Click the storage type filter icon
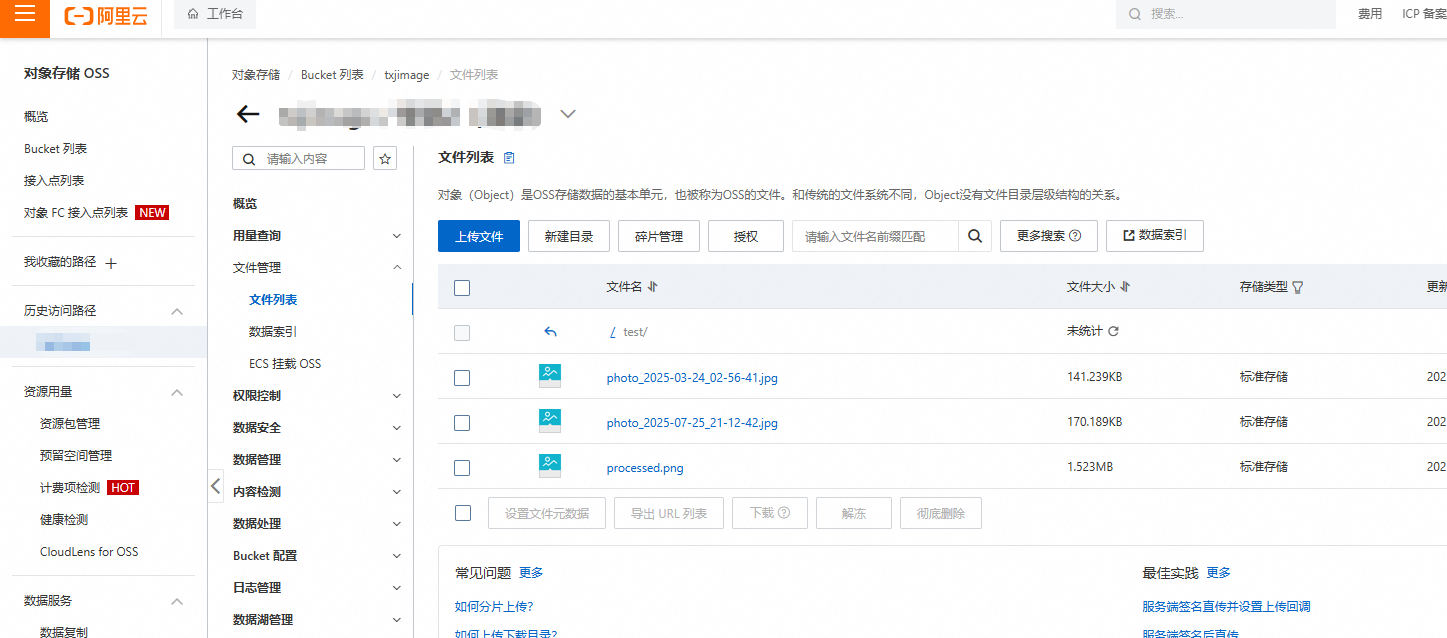Viewport: 1447px width, 638px height. point(1298,287)
